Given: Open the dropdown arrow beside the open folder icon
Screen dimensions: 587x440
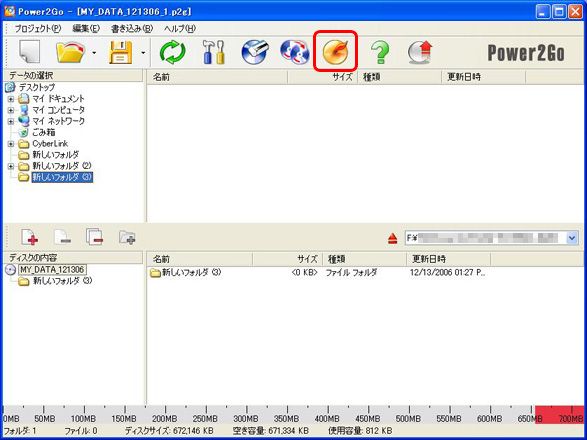Looking at the screenshot, I should pos(94,52).
